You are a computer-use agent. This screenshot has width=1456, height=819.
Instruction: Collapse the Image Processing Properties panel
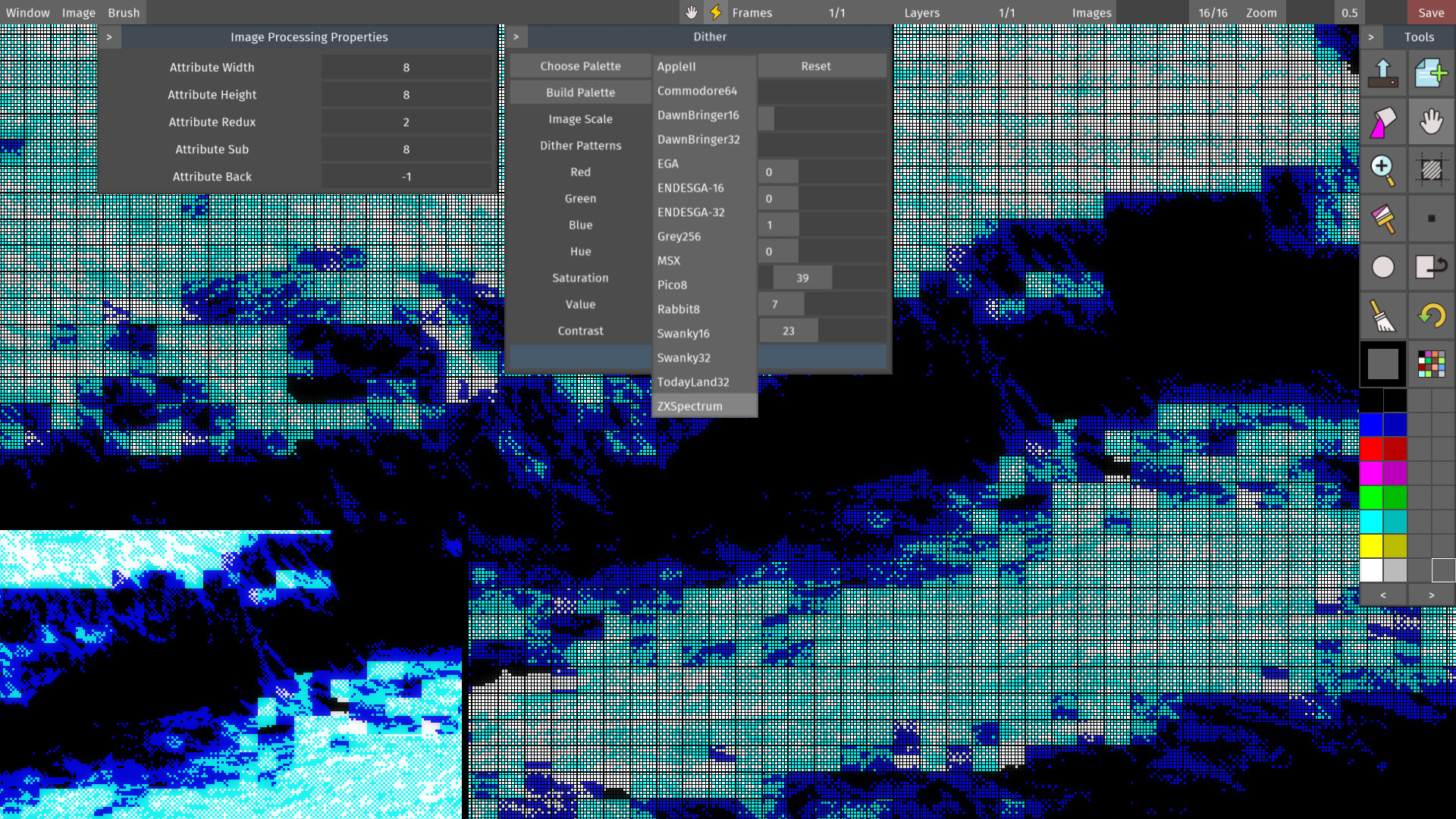tap(109, 36)
